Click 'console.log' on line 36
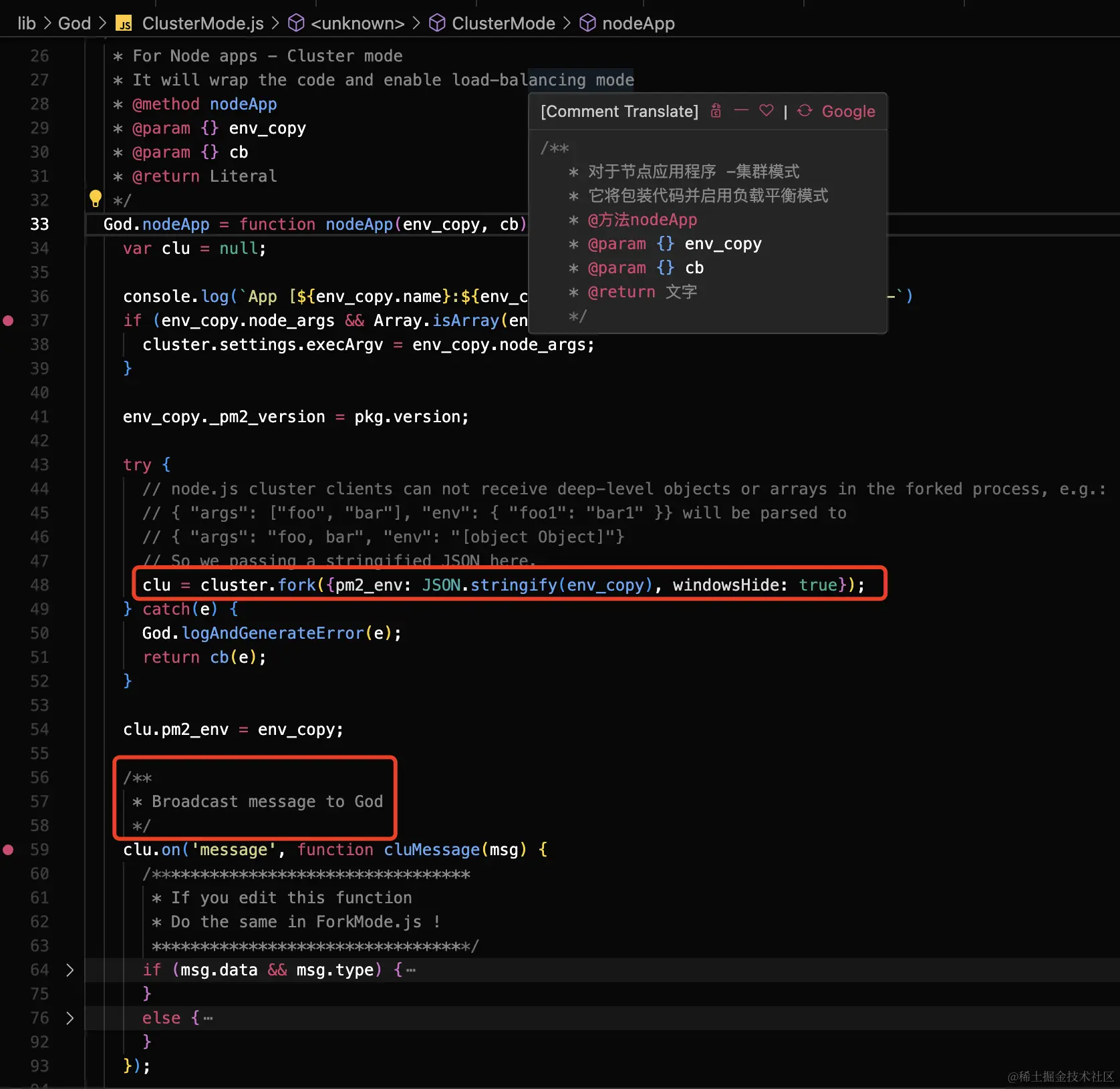The width and height of the screenshot is (1120, 1089). [x=176, y=297]
